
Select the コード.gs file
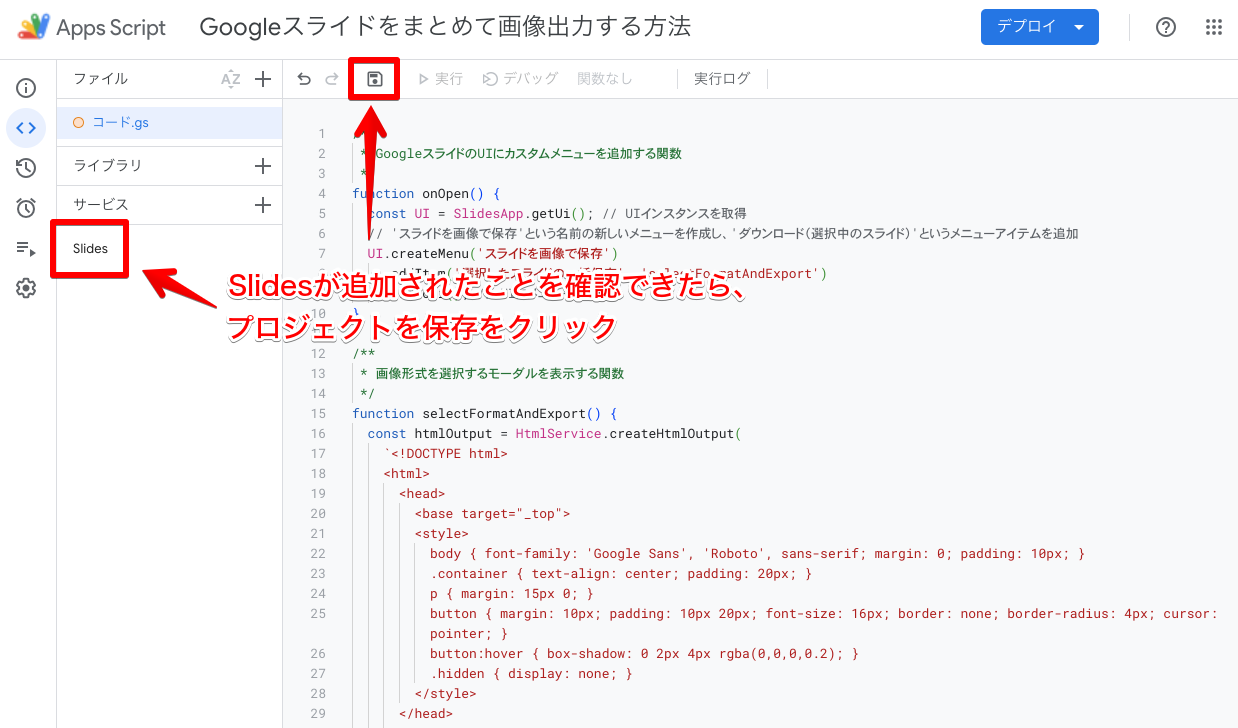120,123
